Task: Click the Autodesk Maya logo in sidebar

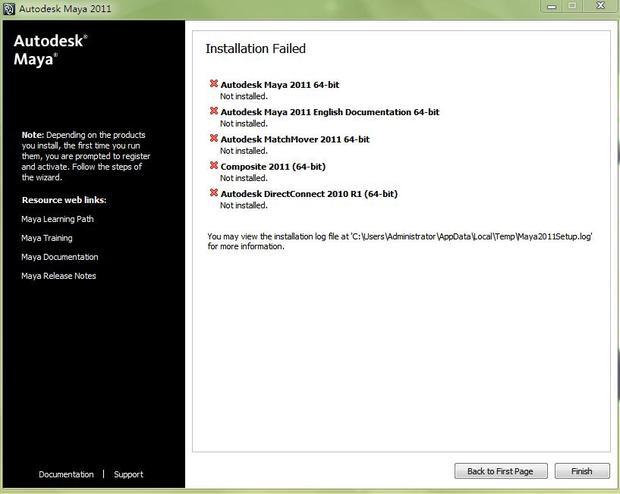Action: coord(50,49)
